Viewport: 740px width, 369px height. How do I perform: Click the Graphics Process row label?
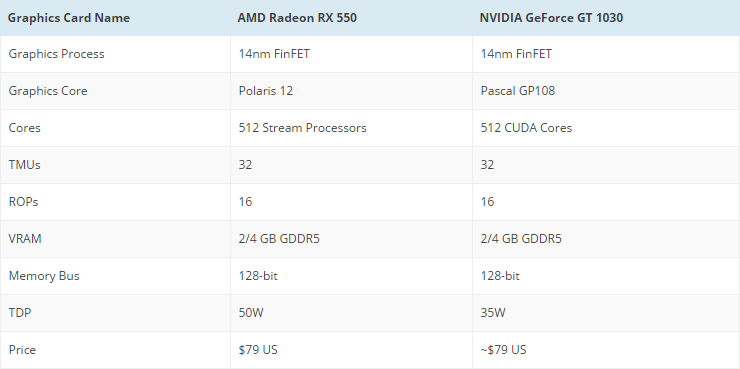(x=56, y=54)
